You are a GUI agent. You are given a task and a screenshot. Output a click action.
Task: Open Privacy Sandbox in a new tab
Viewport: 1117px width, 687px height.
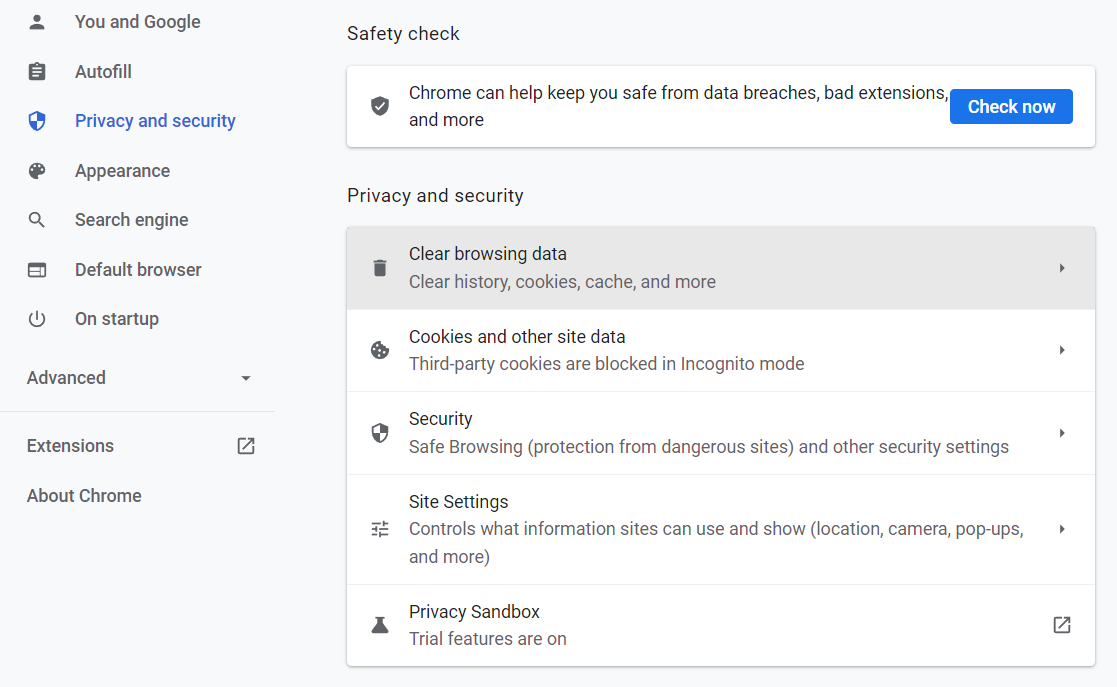(1061, 624)
